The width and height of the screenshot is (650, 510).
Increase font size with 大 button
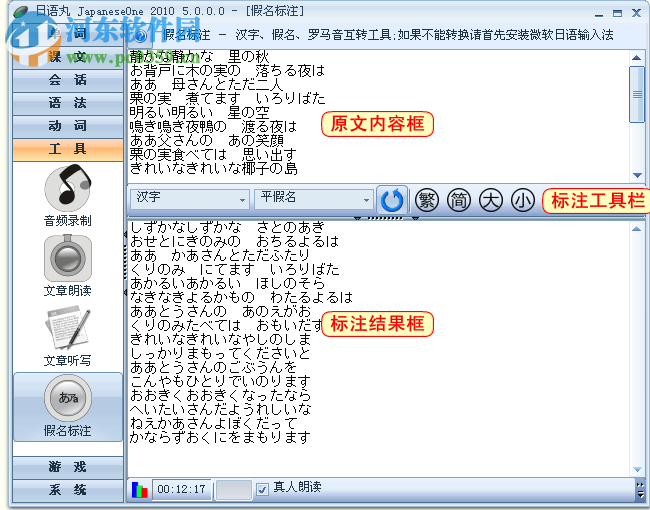490,200
